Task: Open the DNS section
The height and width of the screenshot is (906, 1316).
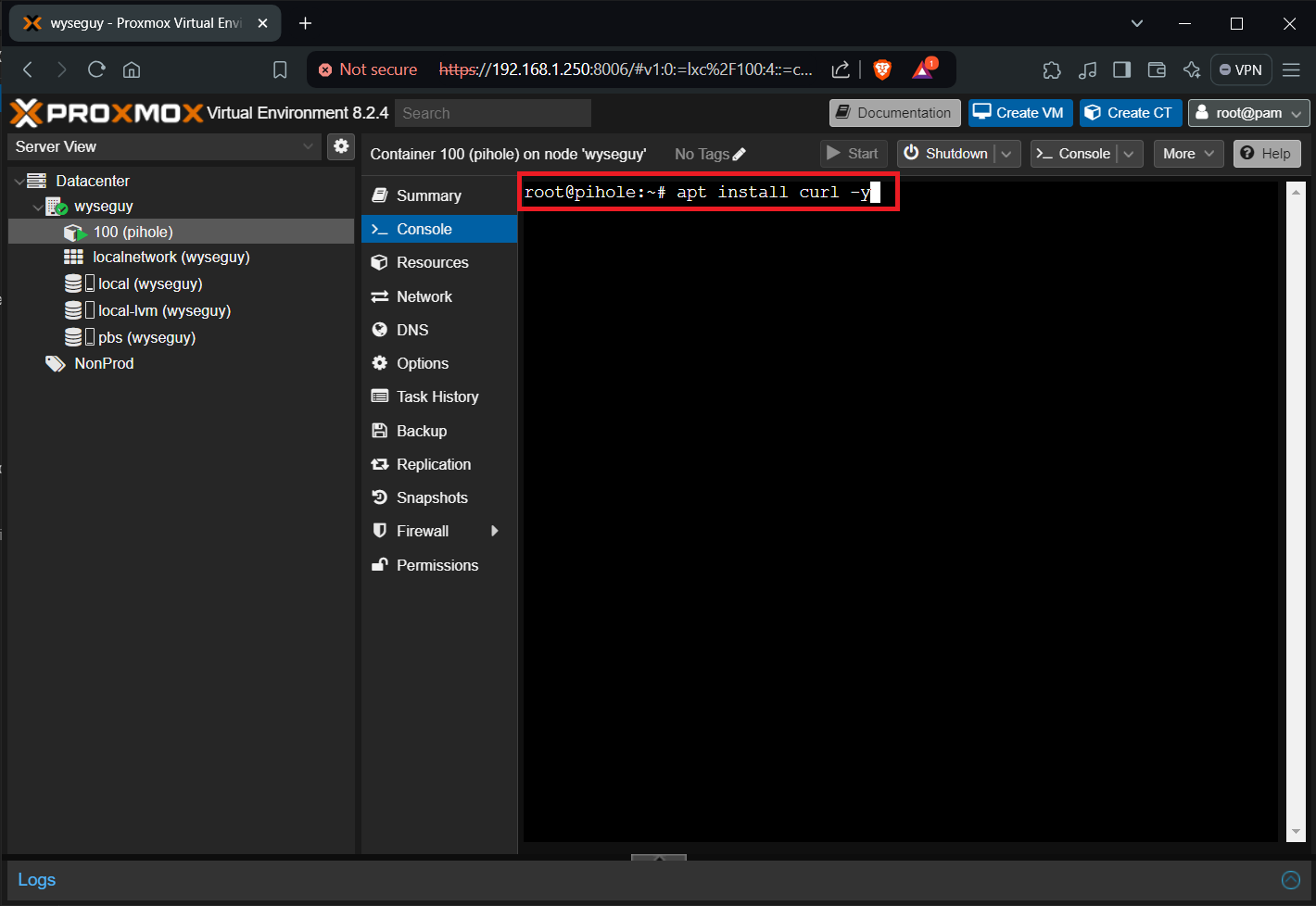Action: coord(439,330)
